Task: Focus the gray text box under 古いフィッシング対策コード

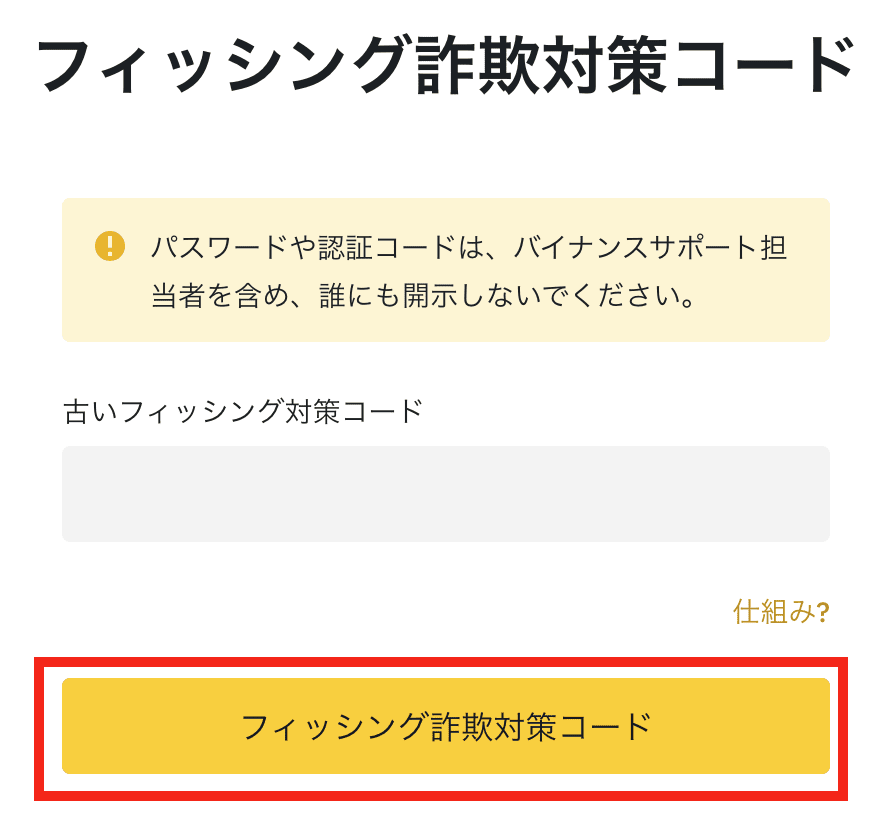Action: coord(446,493)
